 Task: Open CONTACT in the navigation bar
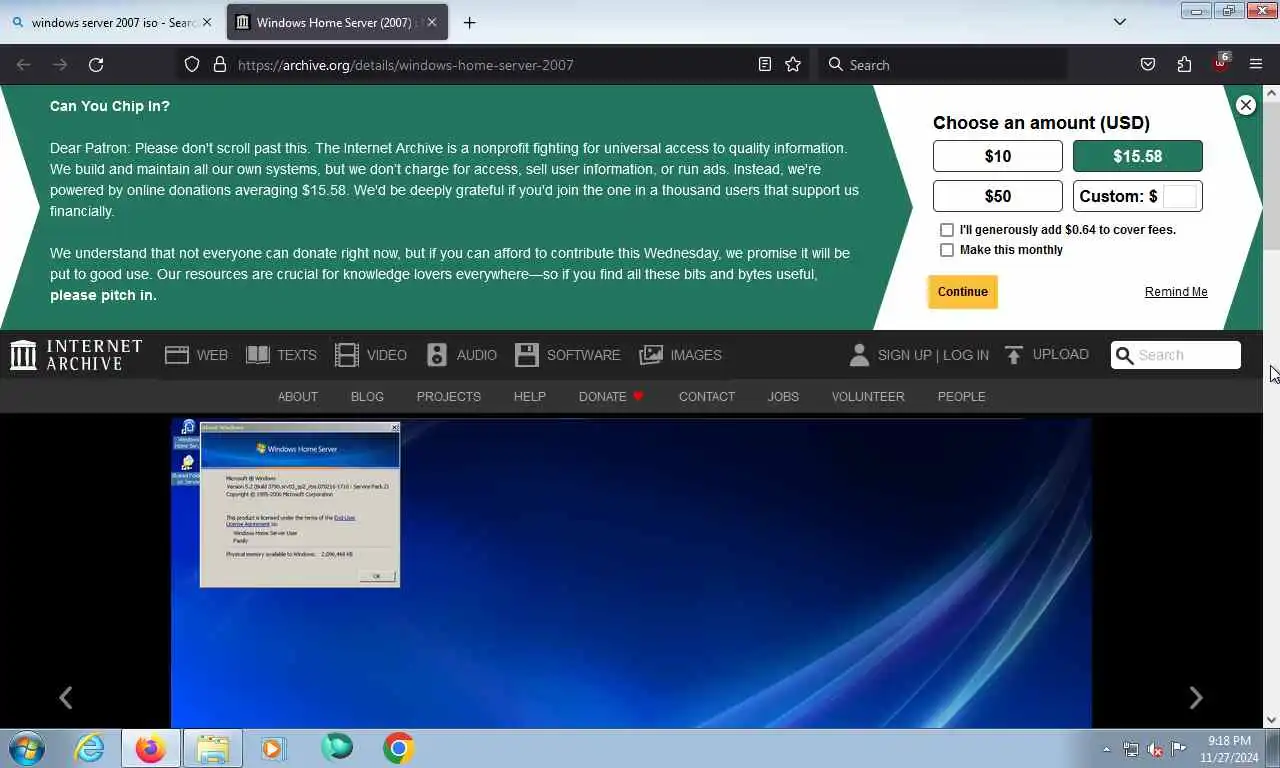click(707, 397)
